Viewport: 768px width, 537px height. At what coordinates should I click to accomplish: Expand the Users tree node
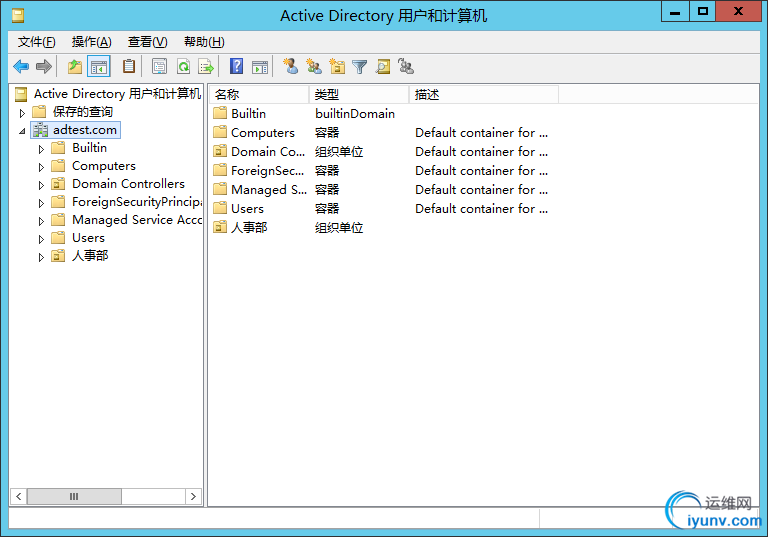[41, 239]
